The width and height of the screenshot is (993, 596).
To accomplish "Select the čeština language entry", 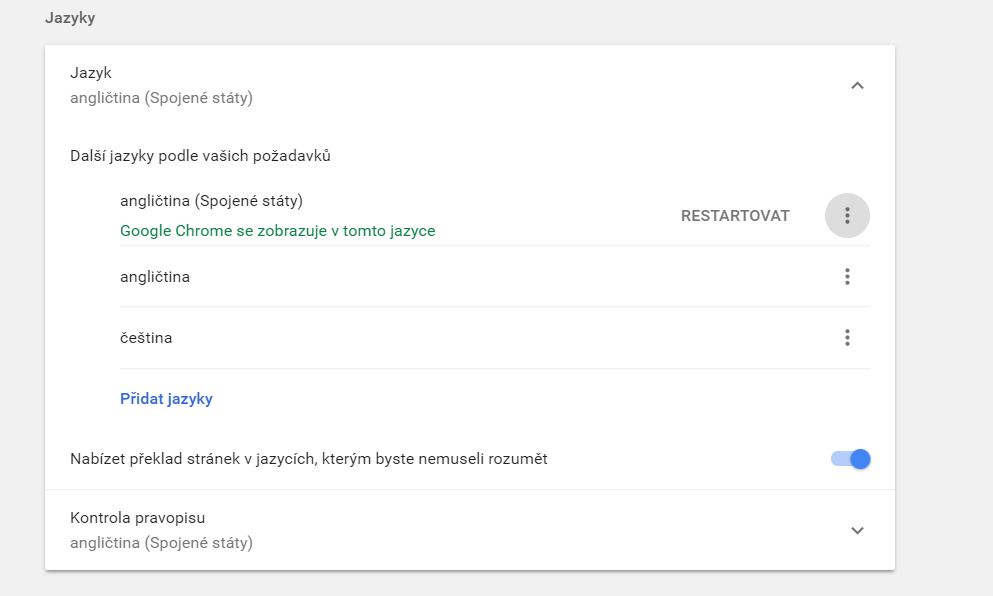I will coord(146,338).
